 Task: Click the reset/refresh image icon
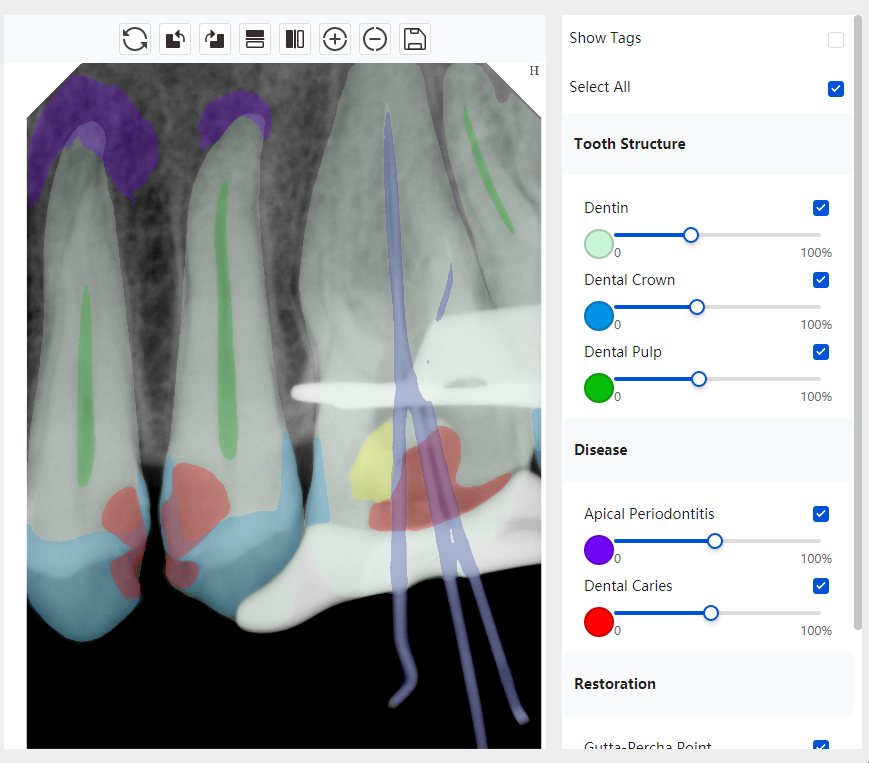pyautogui.click(x=135, y=39)
